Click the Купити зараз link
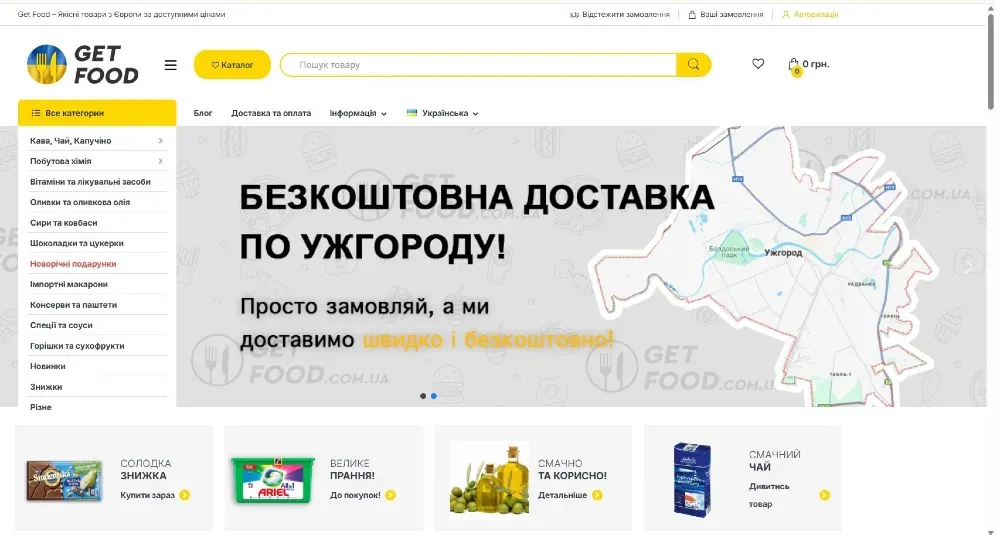This screenshot has width=1000, height=535. point(147,495)
